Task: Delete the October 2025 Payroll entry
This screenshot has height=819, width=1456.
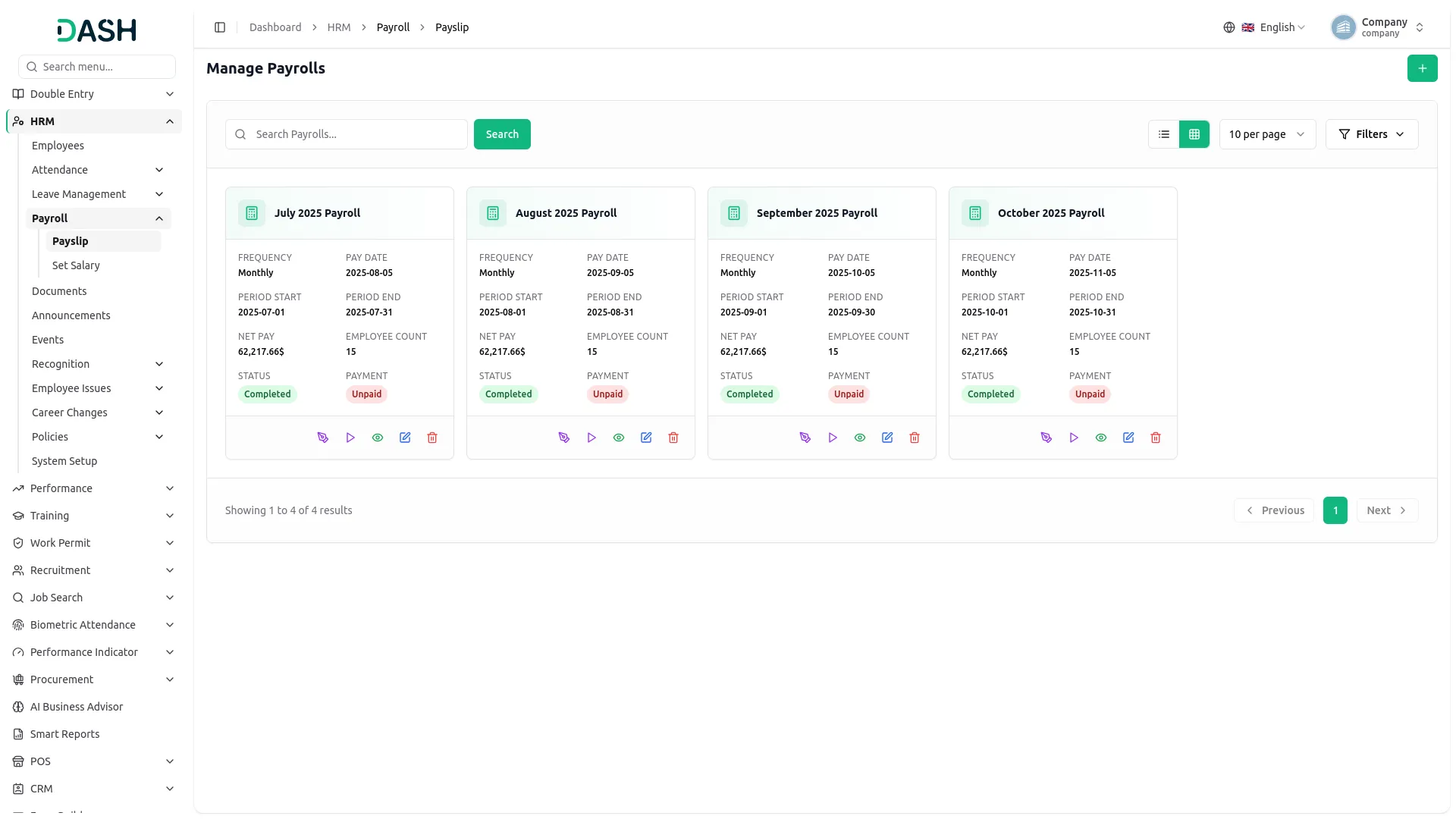Action: click(1156, 438)
